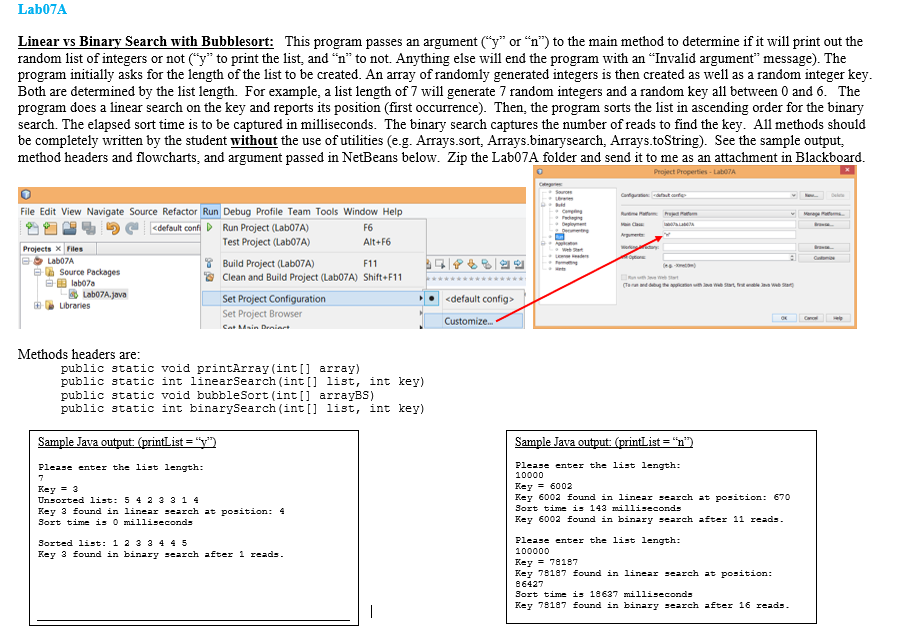Open the Configuration dropdown in Project Properties
Viewport: 909px width, 643px height.
[793, 197]
